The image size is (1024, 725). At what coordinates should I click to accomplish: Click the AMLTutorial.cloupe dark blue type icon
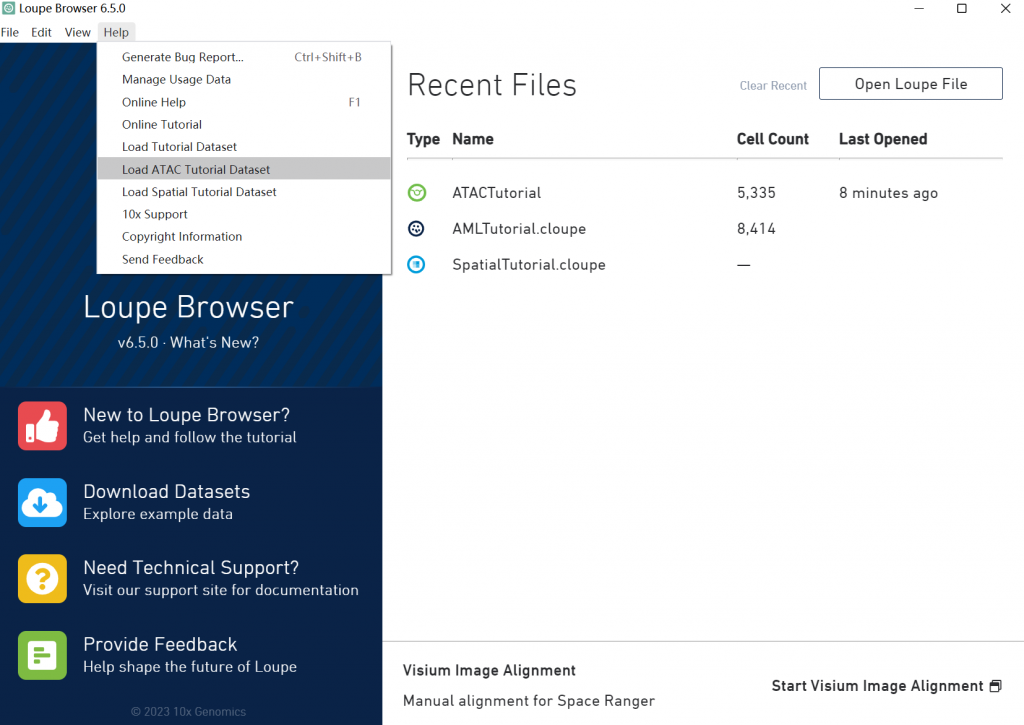click(417, 229)
